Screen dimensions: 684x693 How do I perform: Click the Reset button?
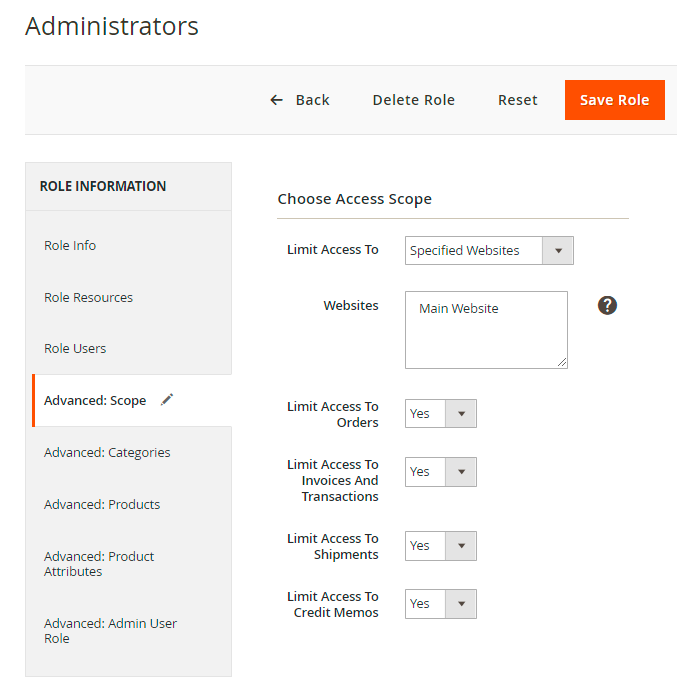(x=518, y=100)
